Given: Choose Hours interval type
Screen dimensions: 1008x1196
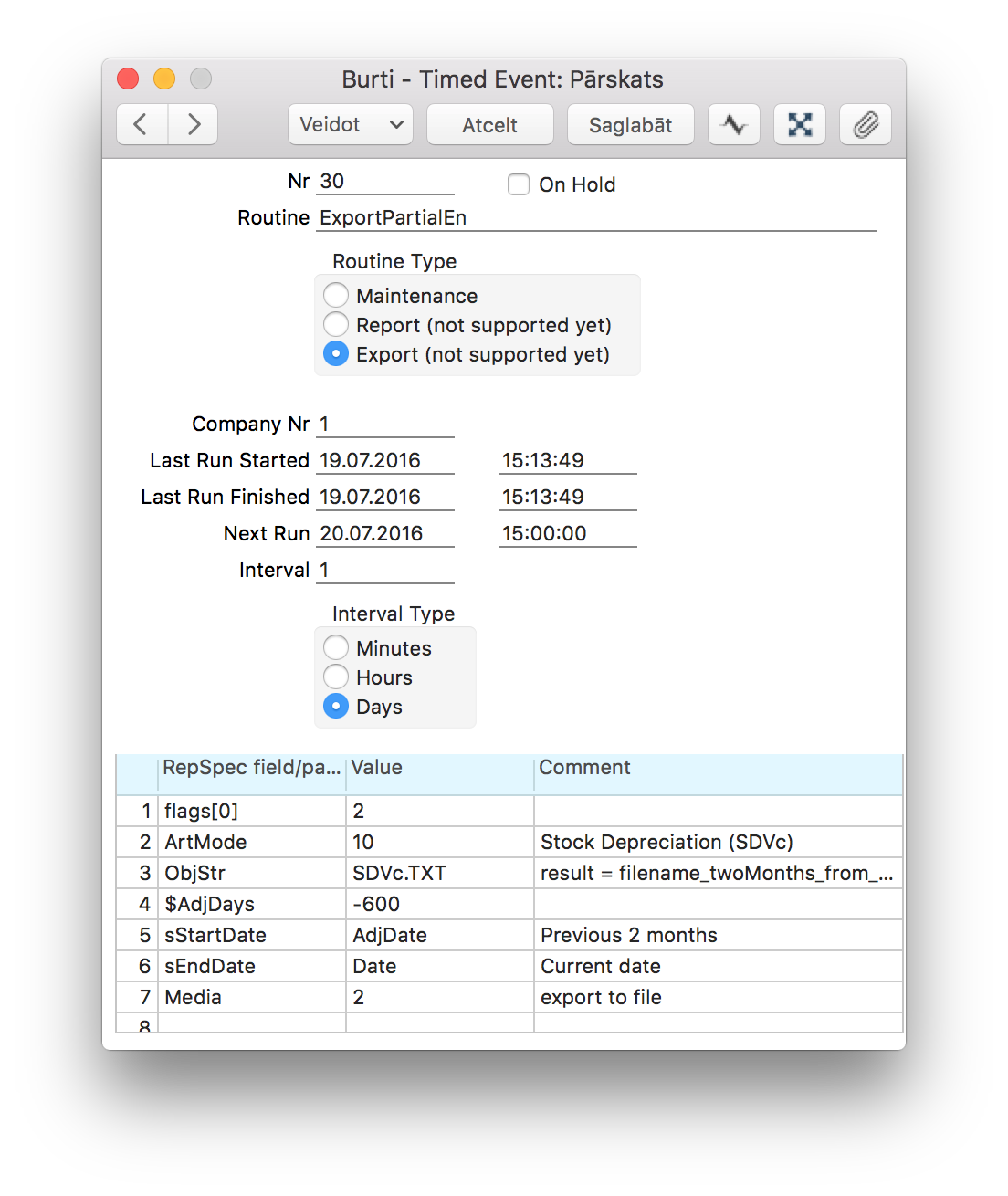Looking at the screenshot, I should [336, 677].
